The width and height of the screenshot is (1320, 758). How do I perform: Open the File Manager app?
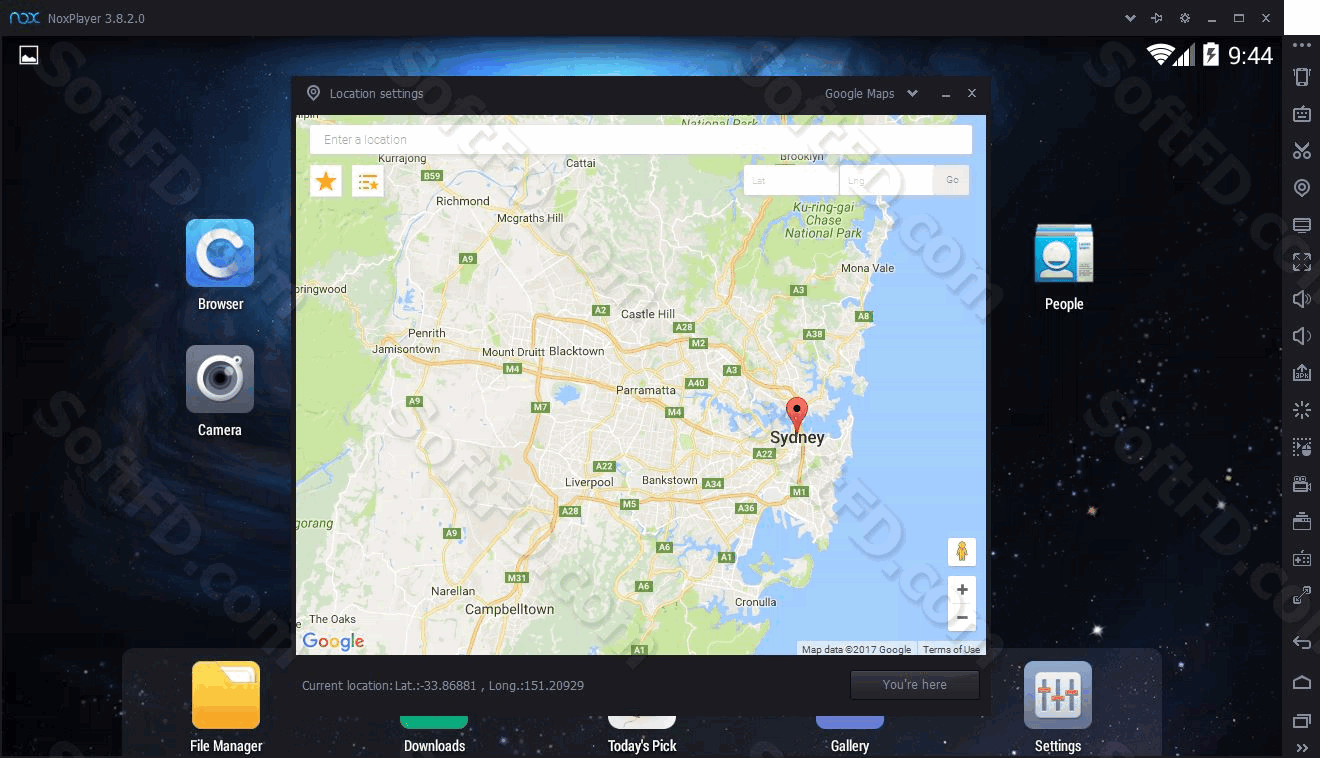click(x=226, y=695)
